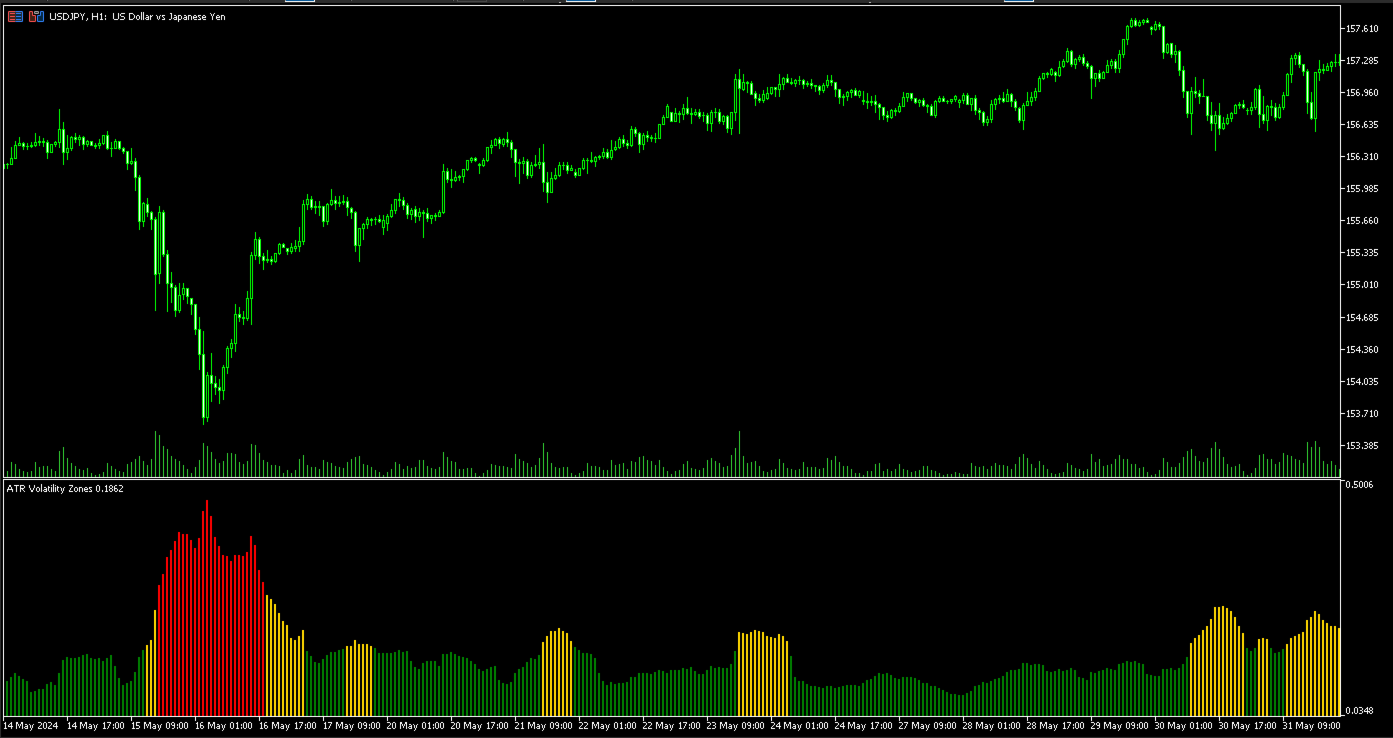Screen dimensions: 1393x738
Task: Click the 17 May 09:00 time label
Action: tap(354, 725)
